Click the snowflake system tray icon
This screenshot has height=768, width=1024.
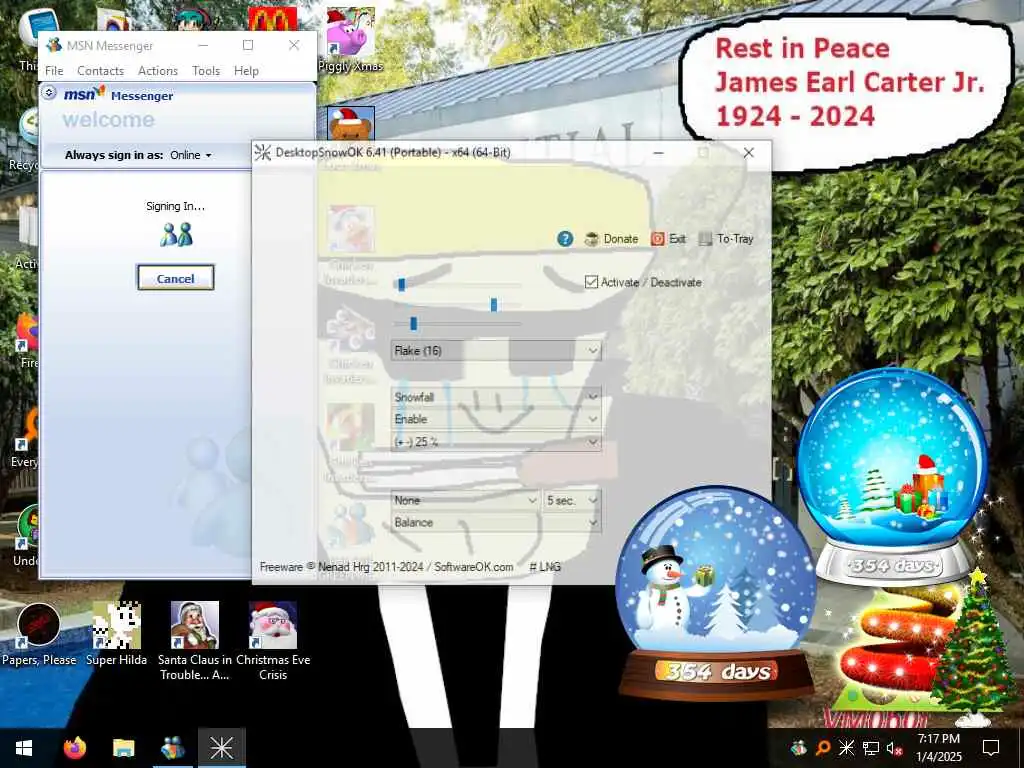(846, 748)
